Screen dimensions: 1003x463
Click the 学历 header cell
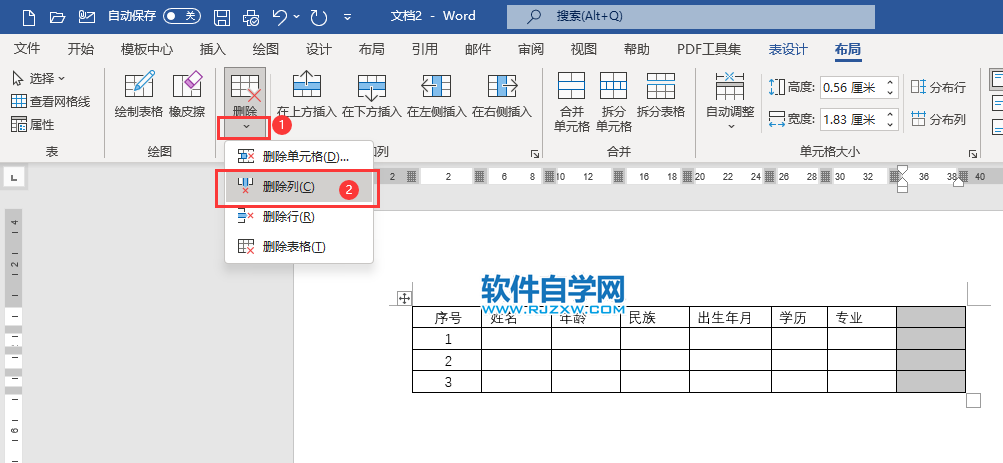[799, 317]
